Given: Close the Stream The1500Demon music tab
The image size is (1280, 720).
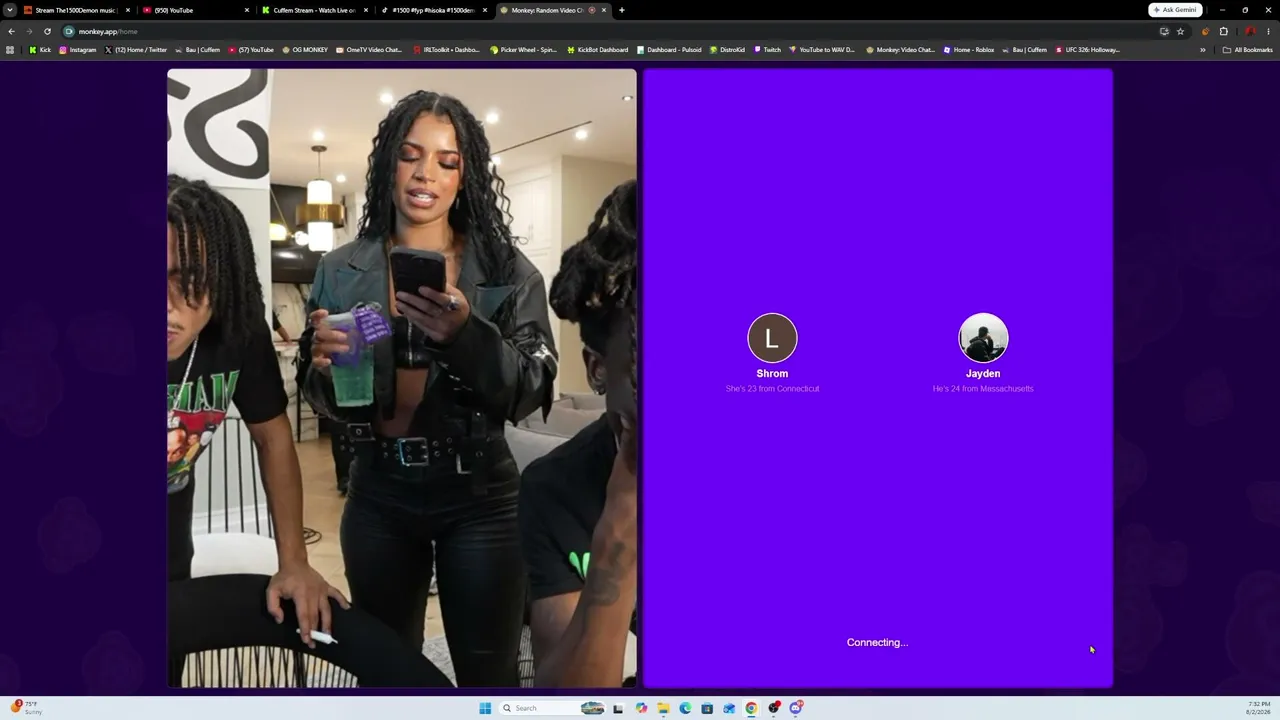Looking at the screenshot, I should pyautogui.click(x=128, y=10).
